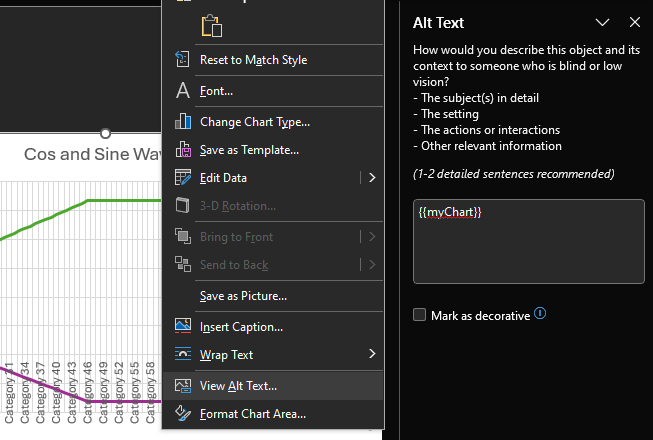Click the Alt Text pane heading
Screen dimensions: 653x440
point(438,23)
